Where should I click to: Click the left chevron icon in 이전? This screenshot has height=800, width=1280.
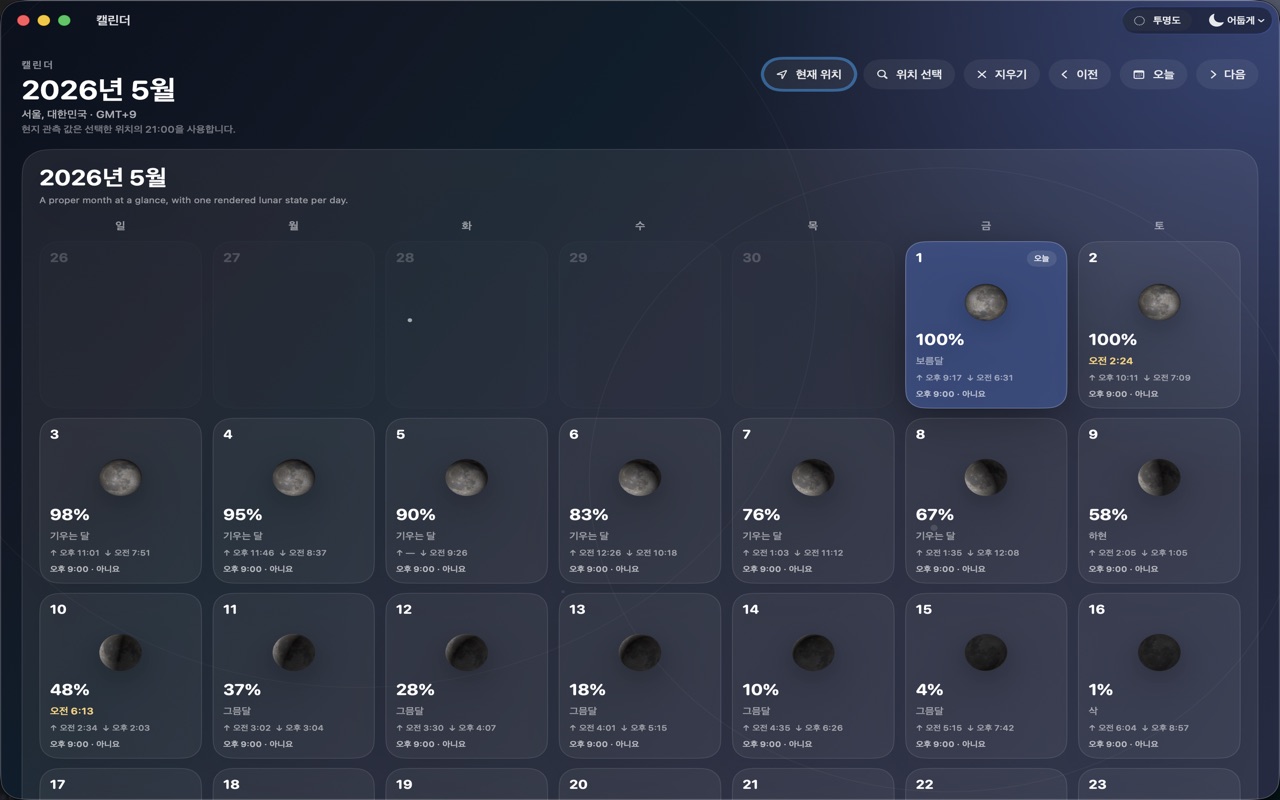pos(1064,75)
